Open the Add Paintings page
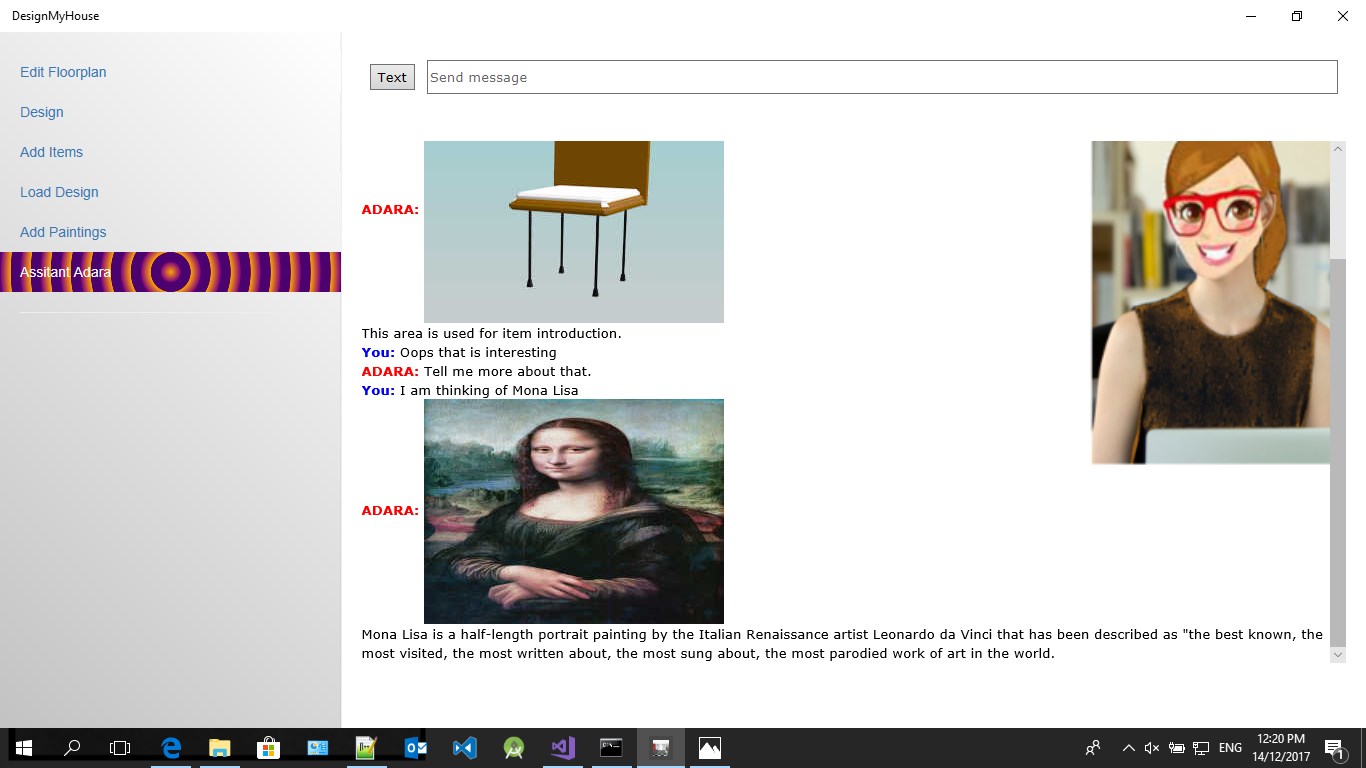 pyautogui.click(x=63, y=232)
